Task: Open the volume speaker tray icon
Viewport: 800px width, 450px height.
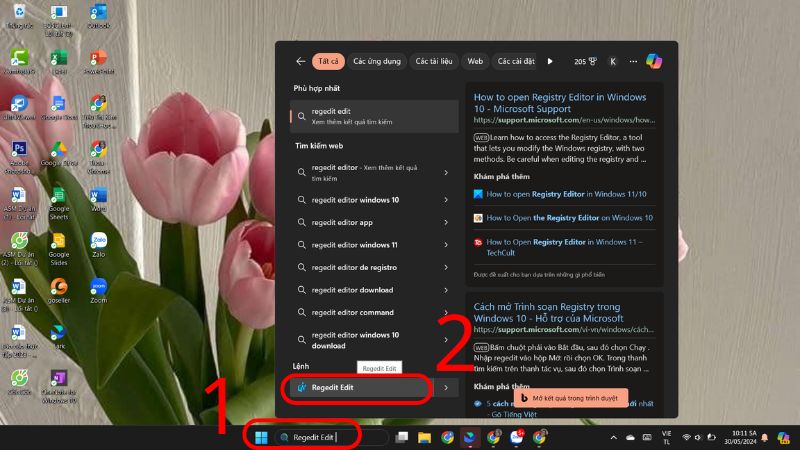Action: (698, 437)
